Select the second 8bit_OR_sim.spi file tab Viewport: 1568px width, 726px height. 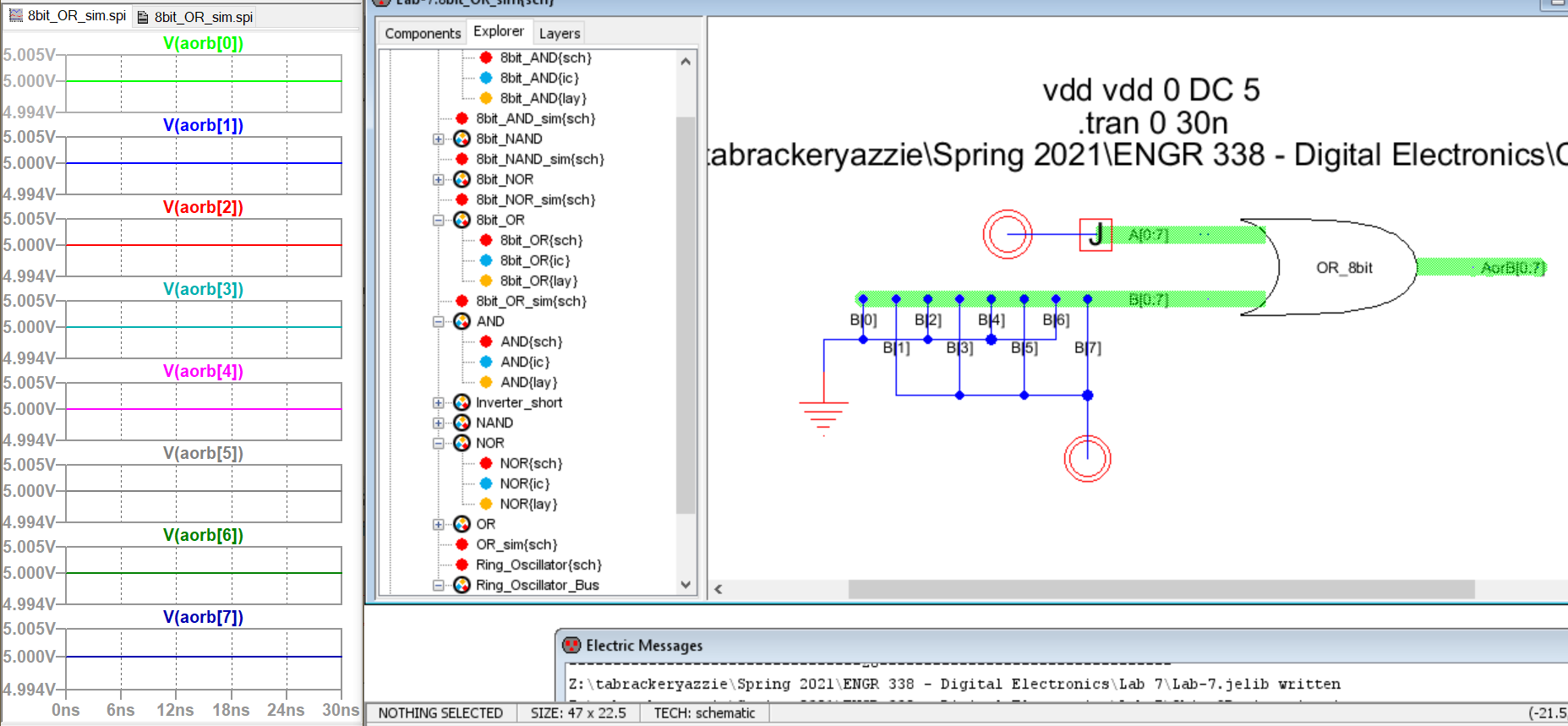point(203,17)
